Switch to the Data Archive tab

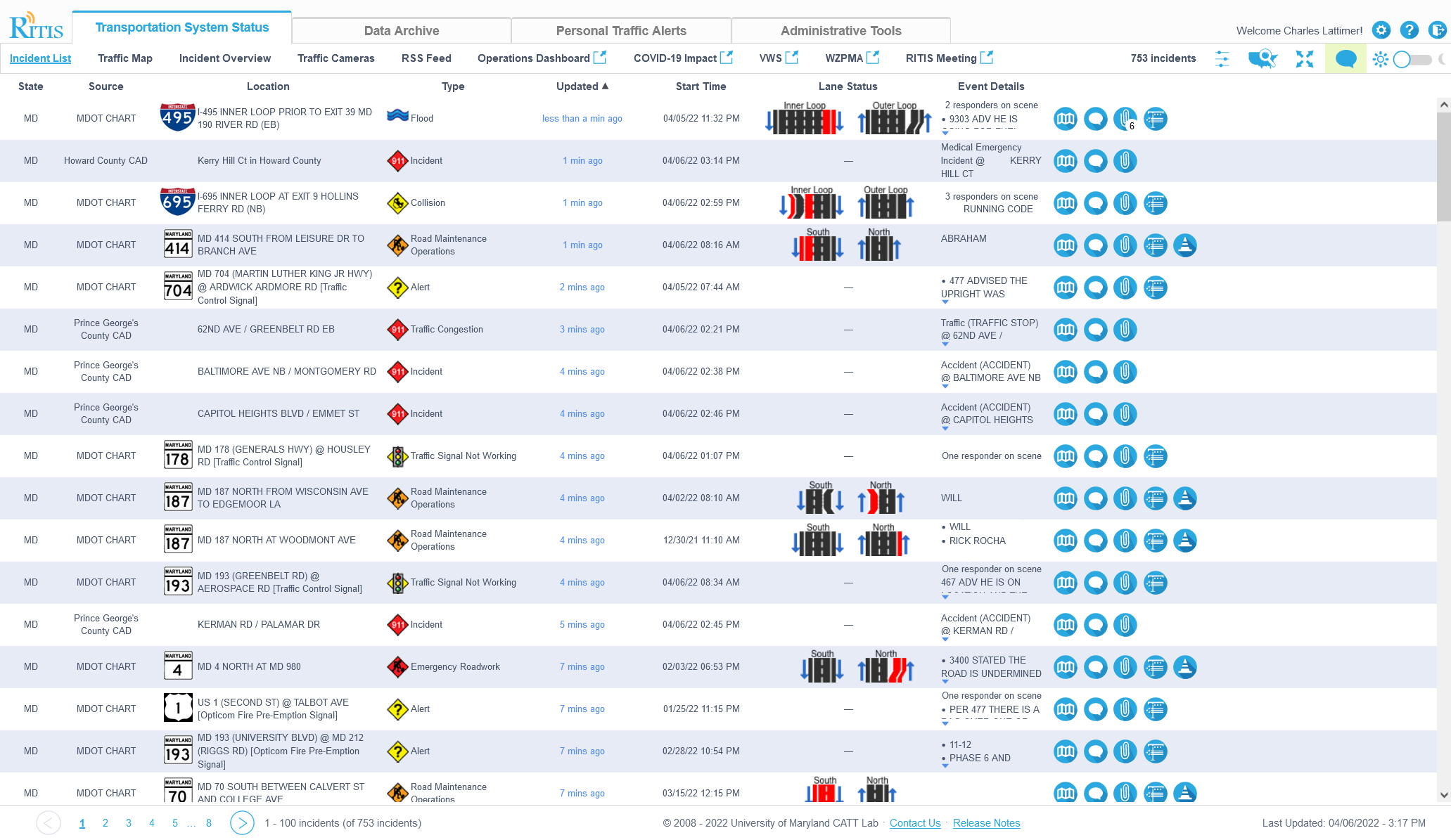401,30
